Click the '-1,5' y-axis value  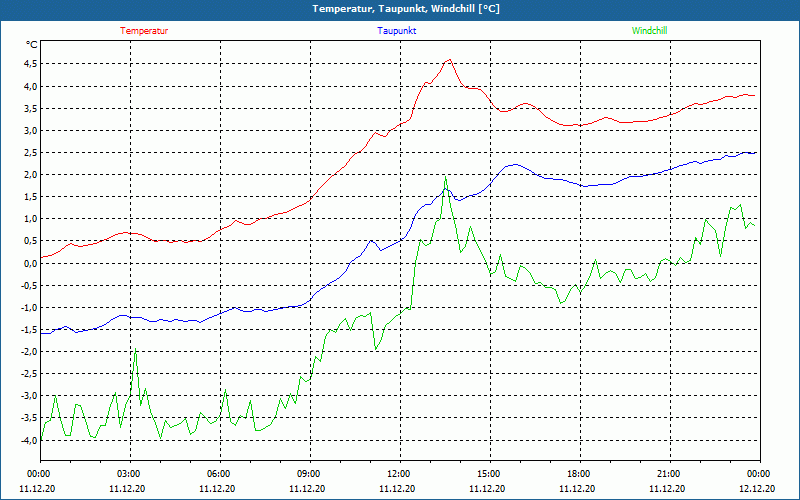click(x=29, y=330)
